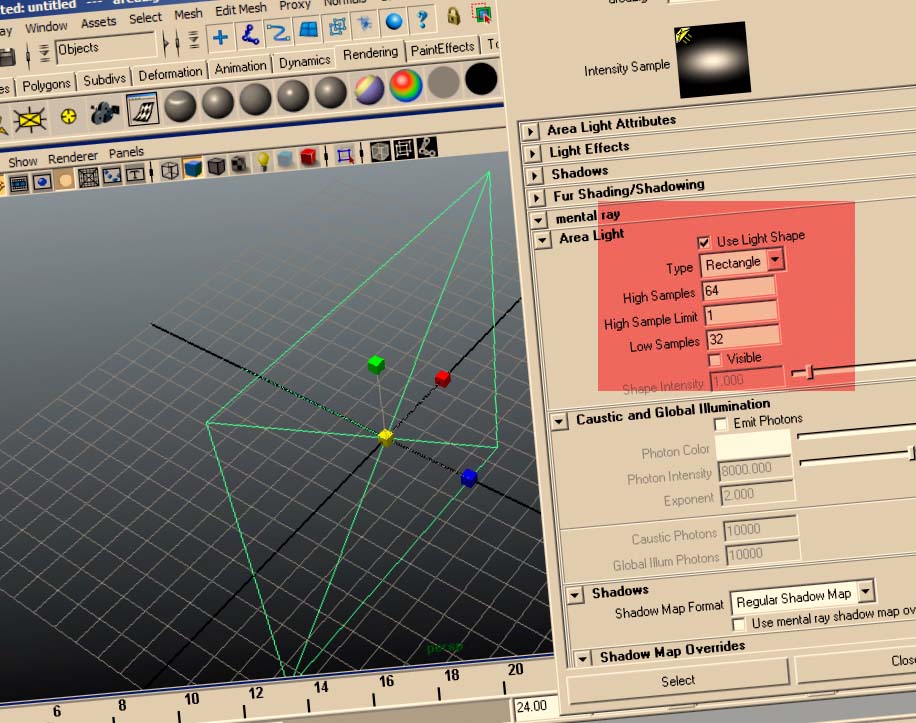916x723 pixels.
Task: Click the Photon Intensity slider
Action: click(858, 458)
